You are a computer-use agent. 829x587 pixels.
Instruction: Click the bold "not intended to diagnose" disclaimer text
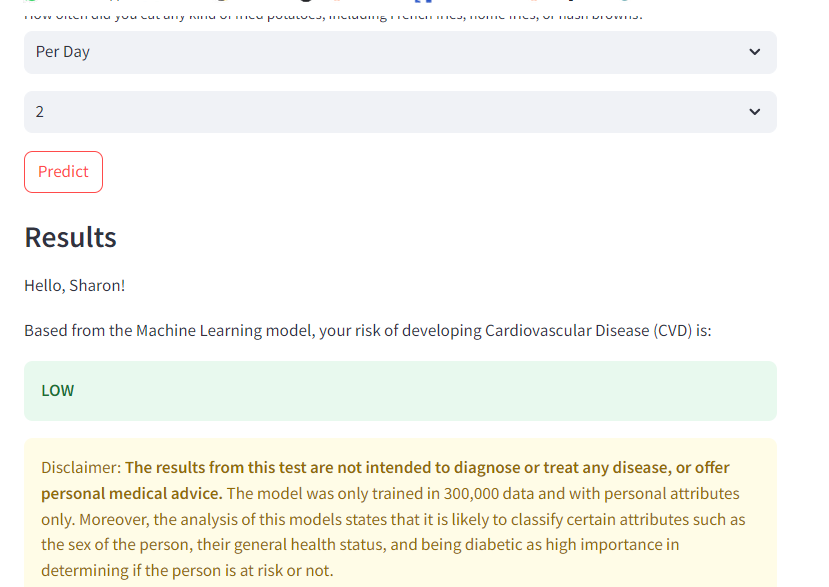pyautogui.click(x=393, y=467)
